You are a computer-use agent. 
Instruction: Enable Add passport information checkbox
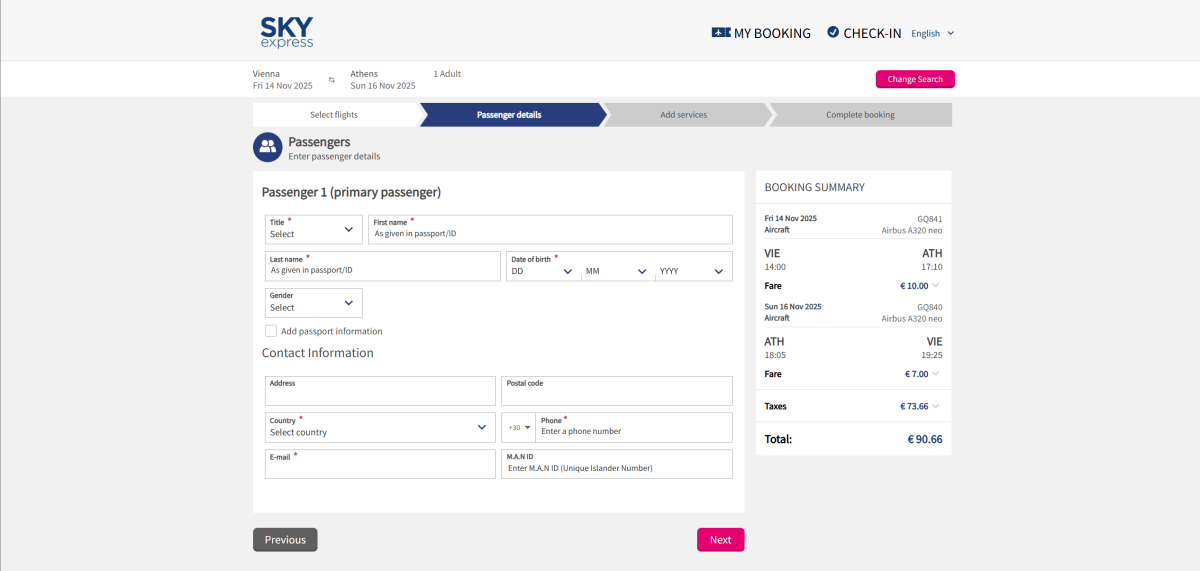[x=271, y=331]
